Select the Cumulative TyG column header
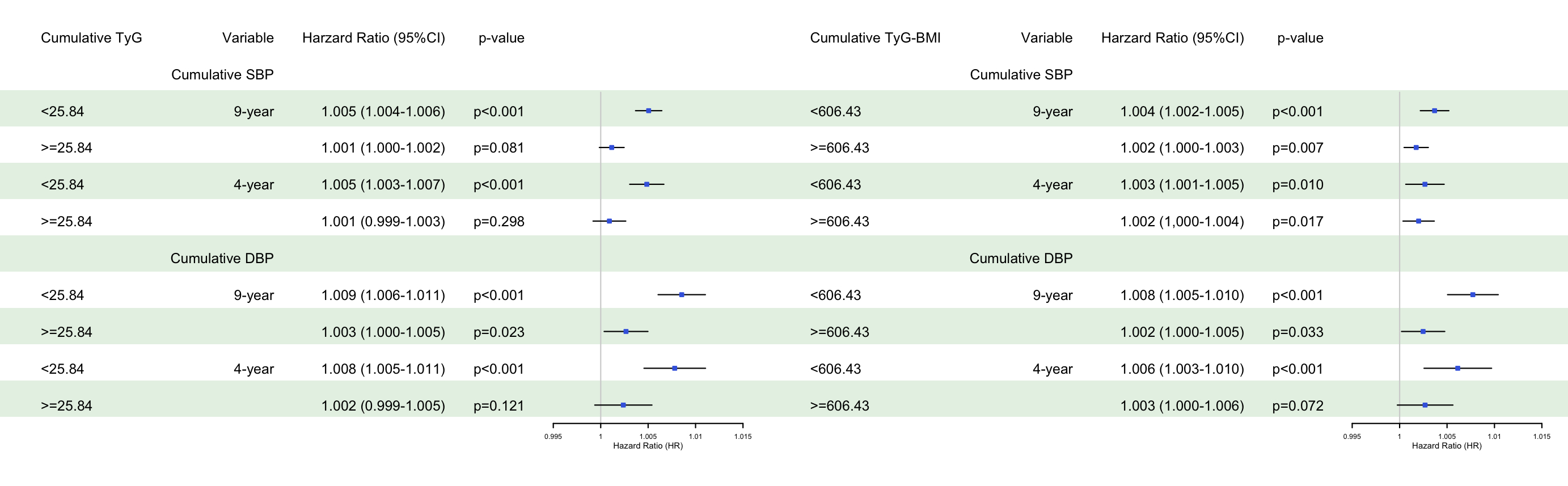Image resolution: width=1568 pixels, height=486 pixels. click(91, 38)
